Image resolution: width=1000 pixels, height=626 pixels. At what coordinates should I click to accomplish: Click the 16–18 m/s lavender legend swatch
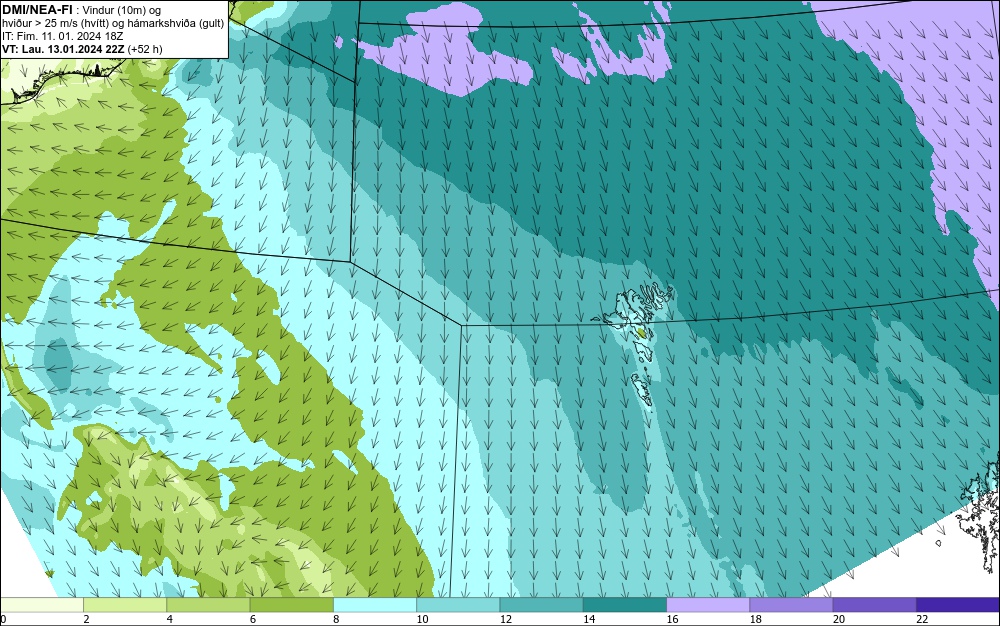tap(708, 604)
